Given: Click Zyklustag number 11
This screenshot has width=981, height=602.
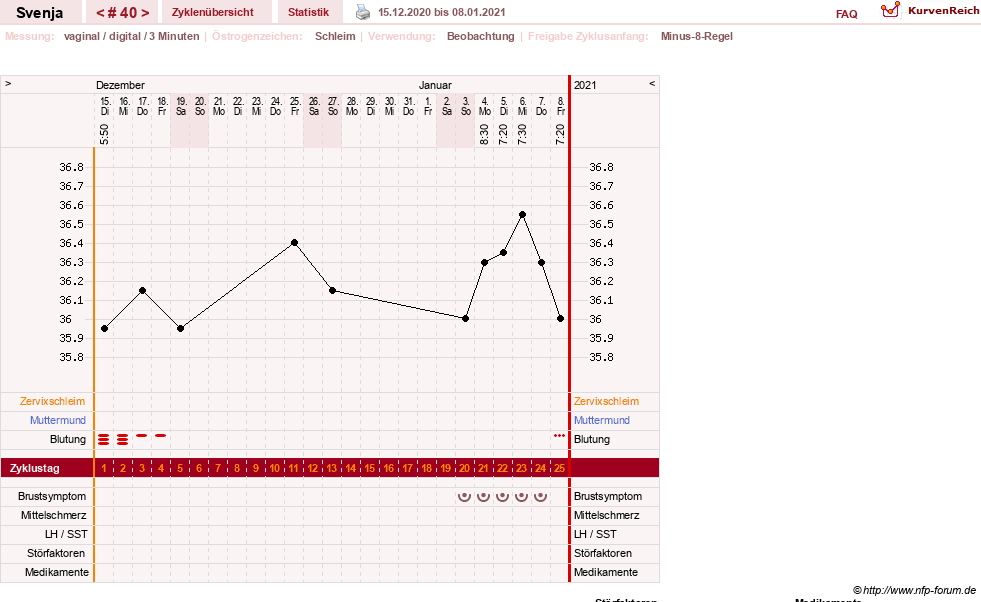Looking at the screenshot, I should [293, 468].
